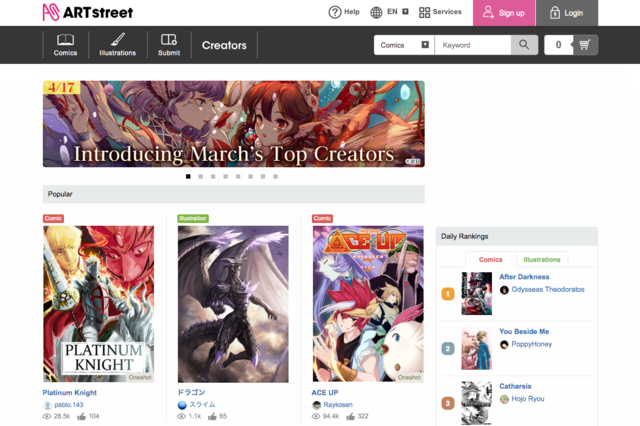Screen dimensions: 640x426
Task: Open Illustrations via brush icon
Action: 118,40
